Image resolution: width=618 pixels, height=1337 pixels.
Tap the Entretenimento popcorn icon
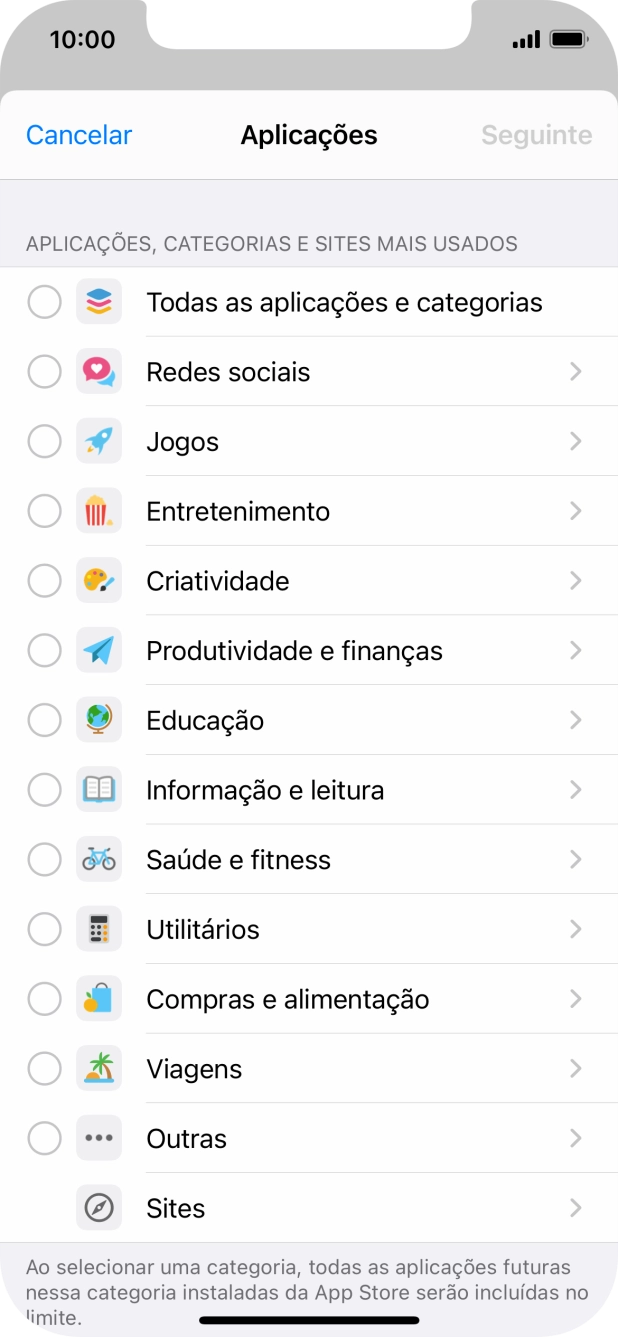[x=99, y=510]
